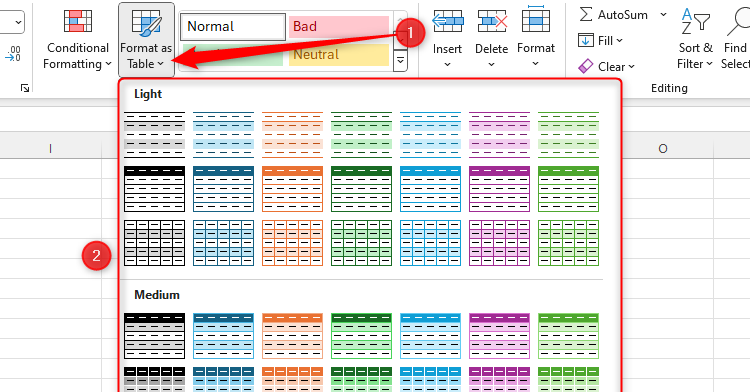Open Conditional Formatting menu
Viewport: 750px width, 392px height.
77,40
